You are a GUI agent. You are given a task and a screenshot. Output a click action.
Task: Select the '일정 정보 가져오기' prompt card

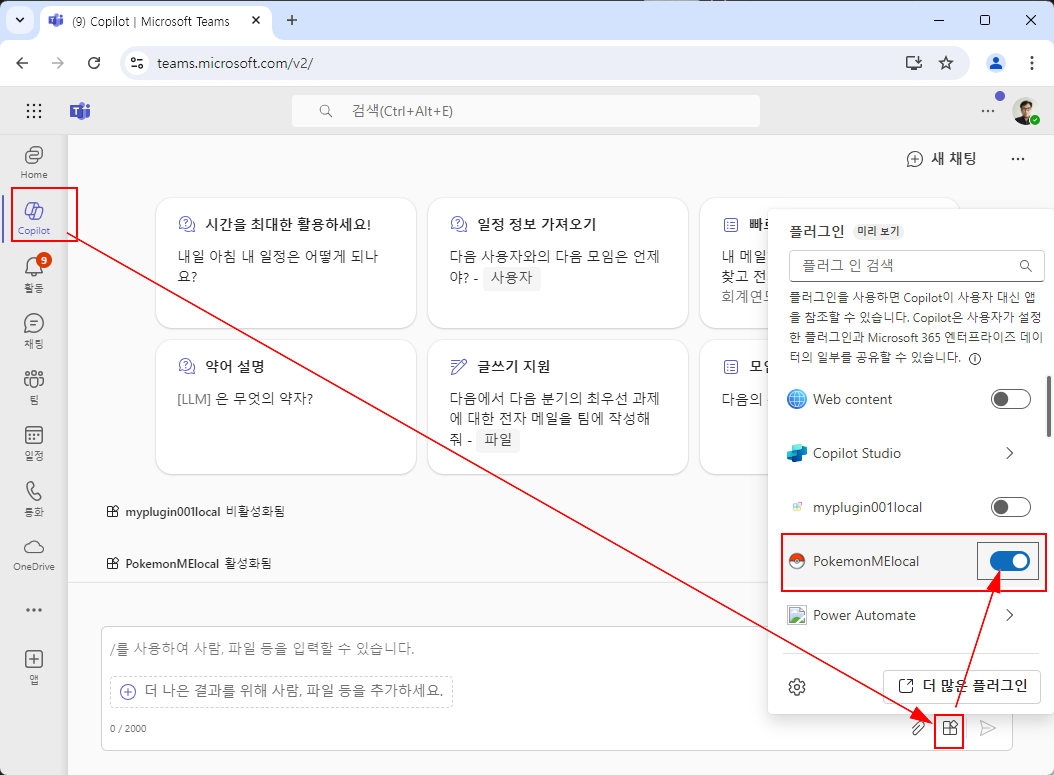click(558, 263)
